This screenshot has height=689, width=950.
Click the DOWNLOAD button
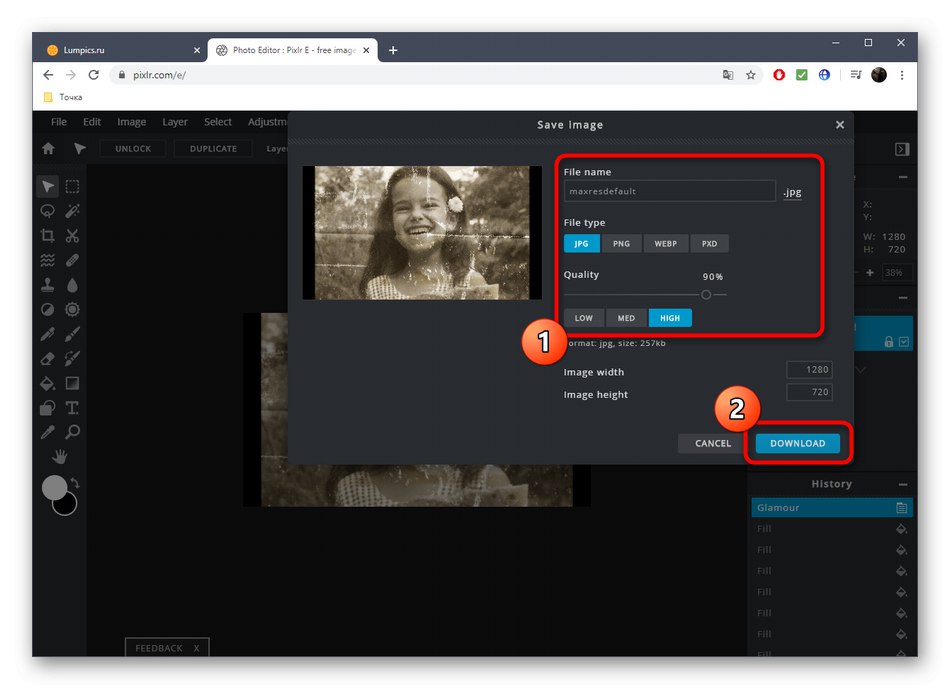pos(797,444)
